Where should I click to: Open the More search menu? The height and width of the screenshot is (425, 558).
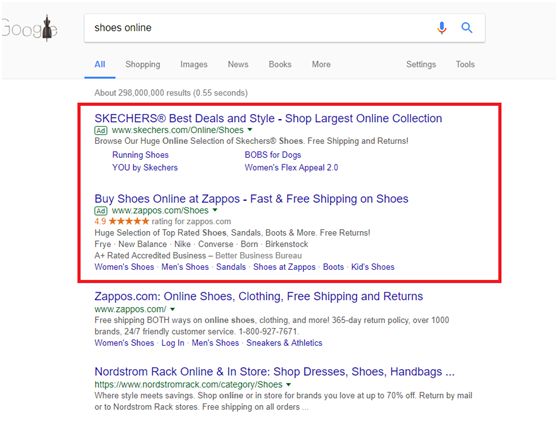coord(321,64)
